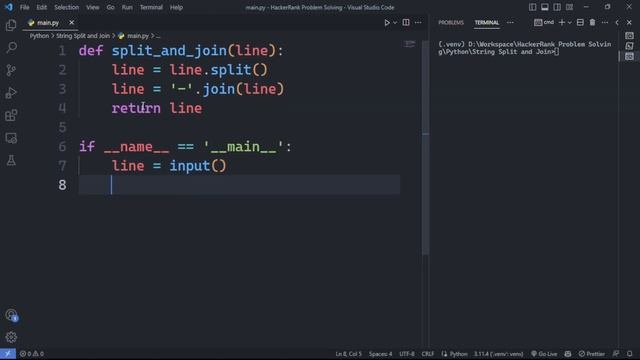Viewport: 640px width, 360px height.
Task: Click Python in the breadcrumb path
Action: click(x=39, y=36)
